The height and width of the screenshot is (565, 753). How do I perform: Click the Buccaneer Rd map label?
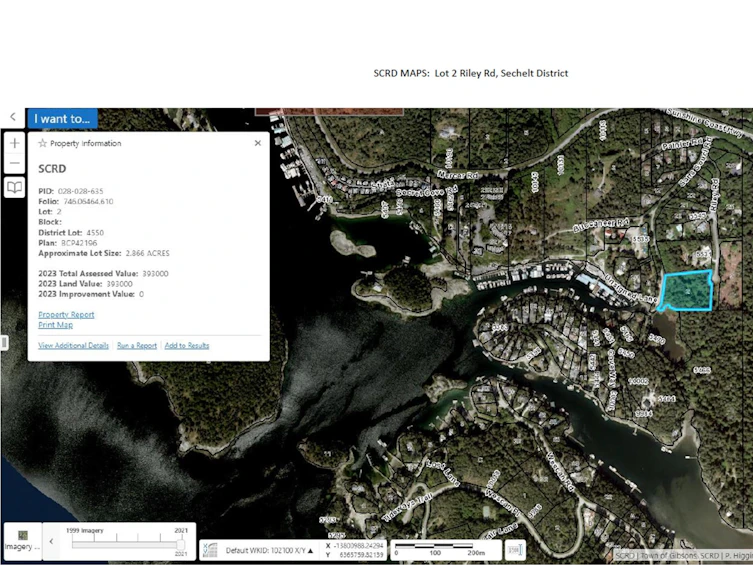click(601, 225)
